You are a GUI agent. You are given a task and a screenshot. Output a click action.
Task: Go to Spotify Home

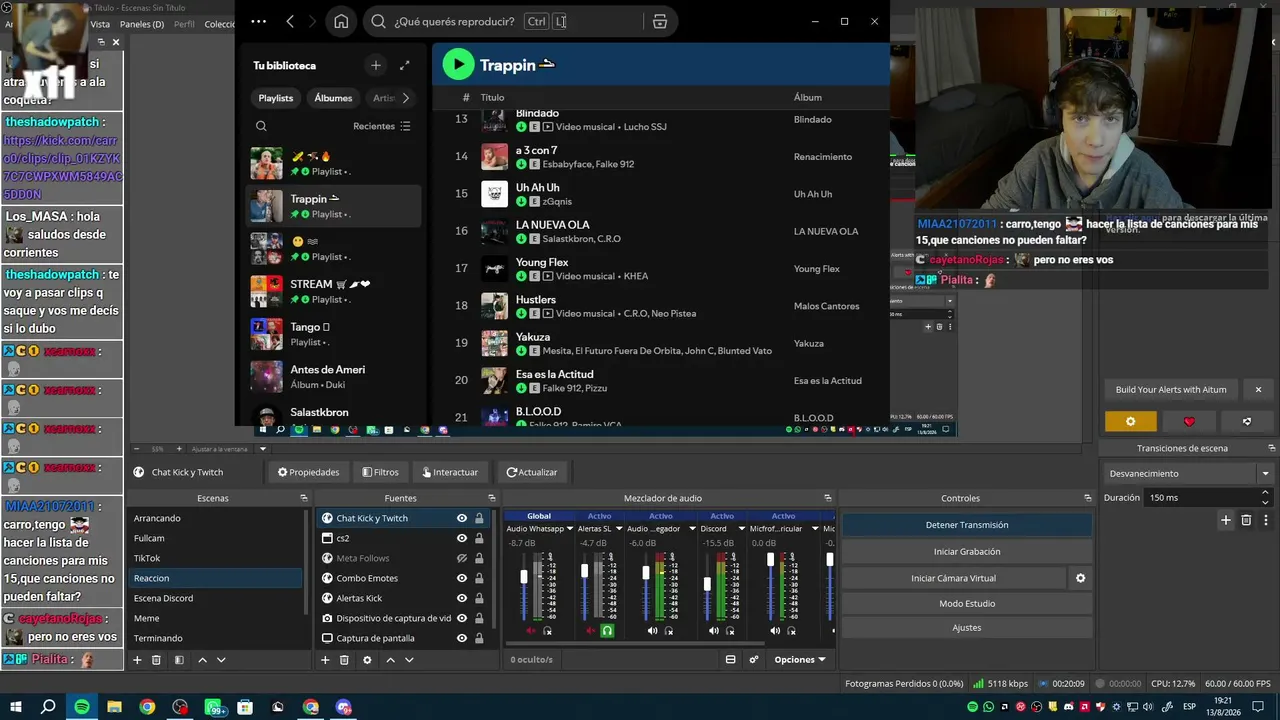click(x=341, y=21)
